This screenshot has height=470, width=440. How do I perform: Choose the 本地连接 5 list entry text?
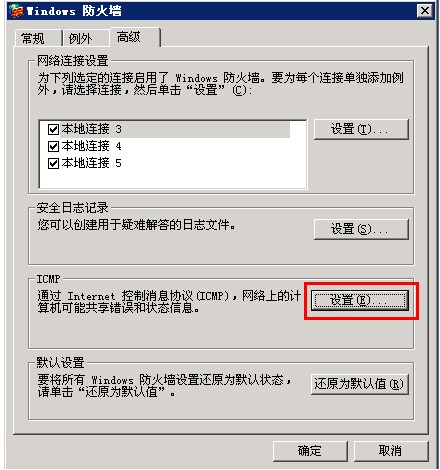91,163
